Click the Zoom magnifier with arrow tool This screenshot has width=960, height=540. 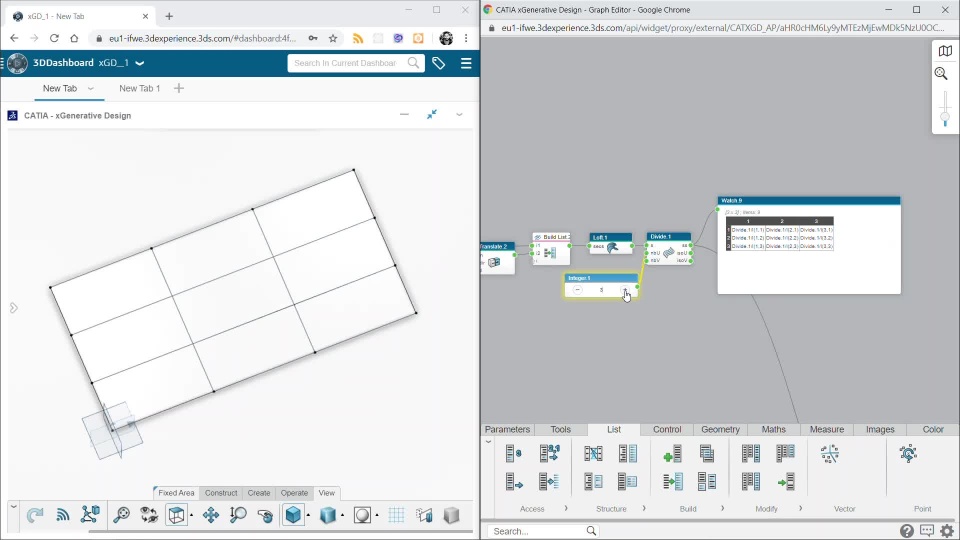238,516
